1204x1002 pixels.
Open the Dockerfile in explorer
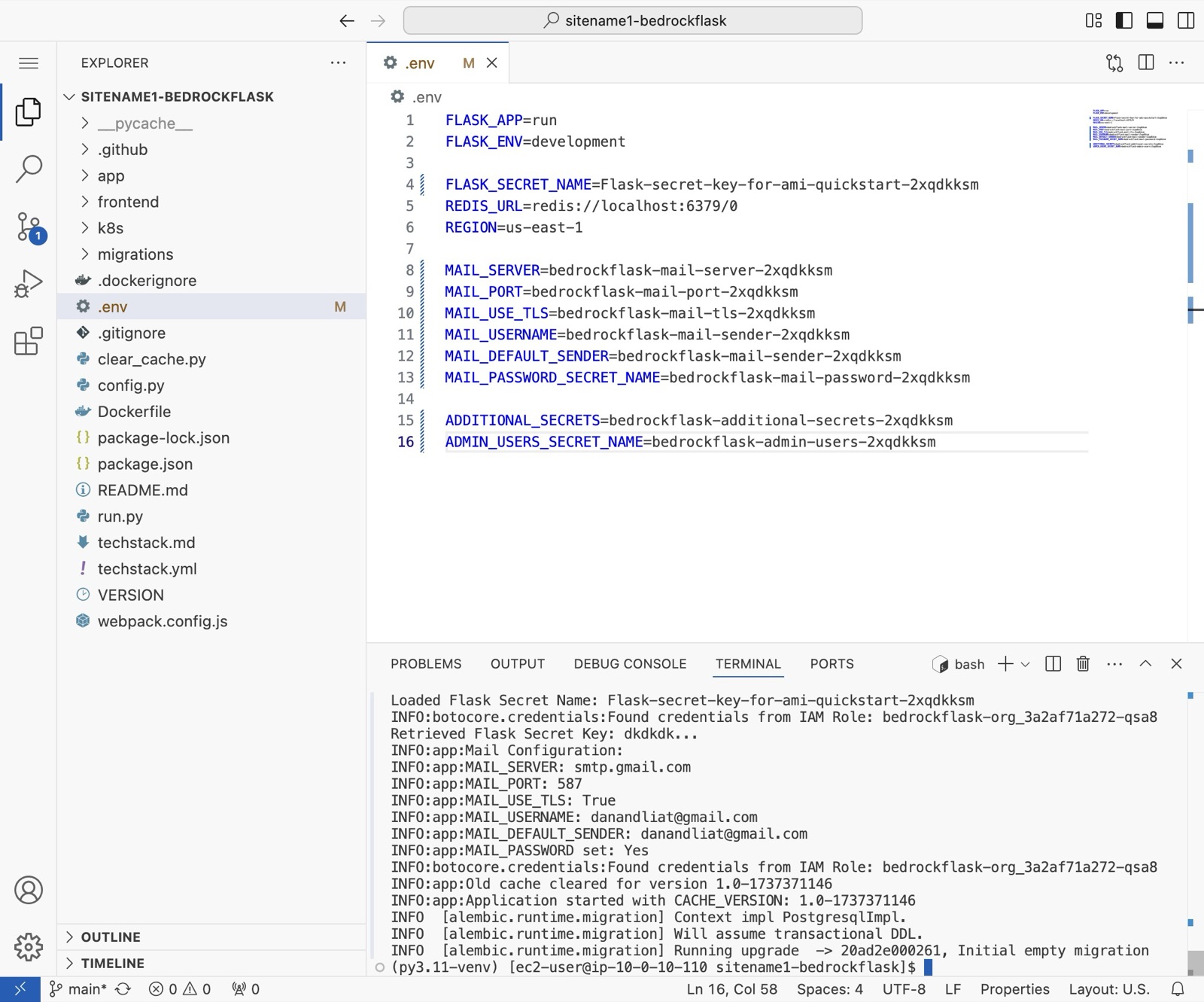pyautogui.click(x=212, y=412)
